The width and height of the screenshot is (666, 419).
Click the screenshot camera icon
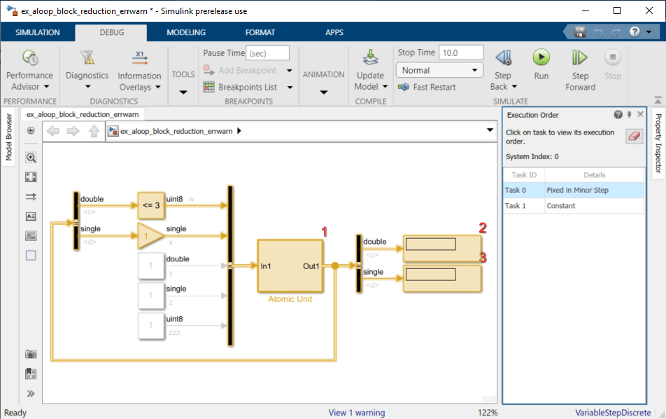(31, 354)
